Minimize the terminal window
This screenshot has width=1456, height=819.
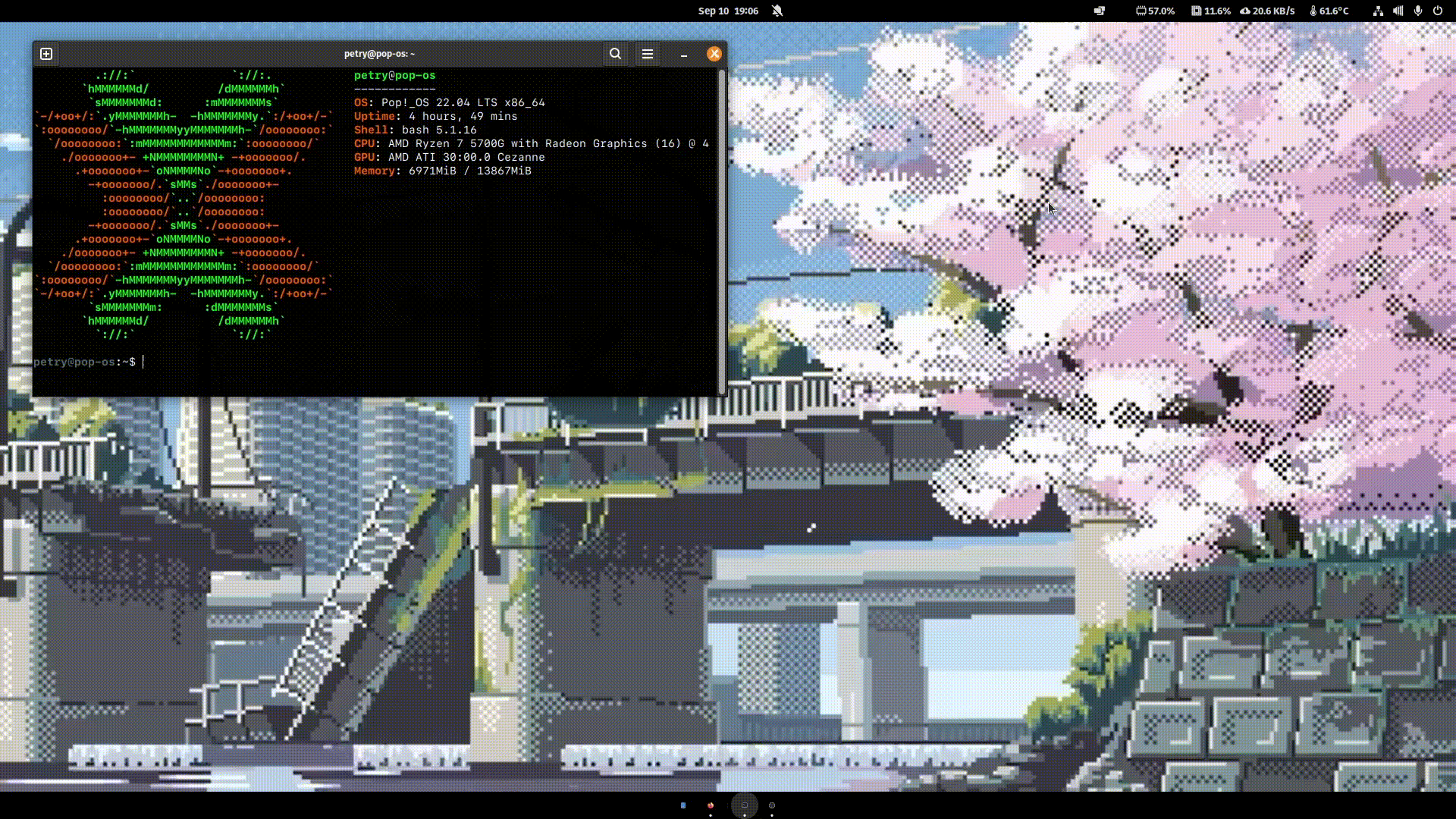click(684, 55)
